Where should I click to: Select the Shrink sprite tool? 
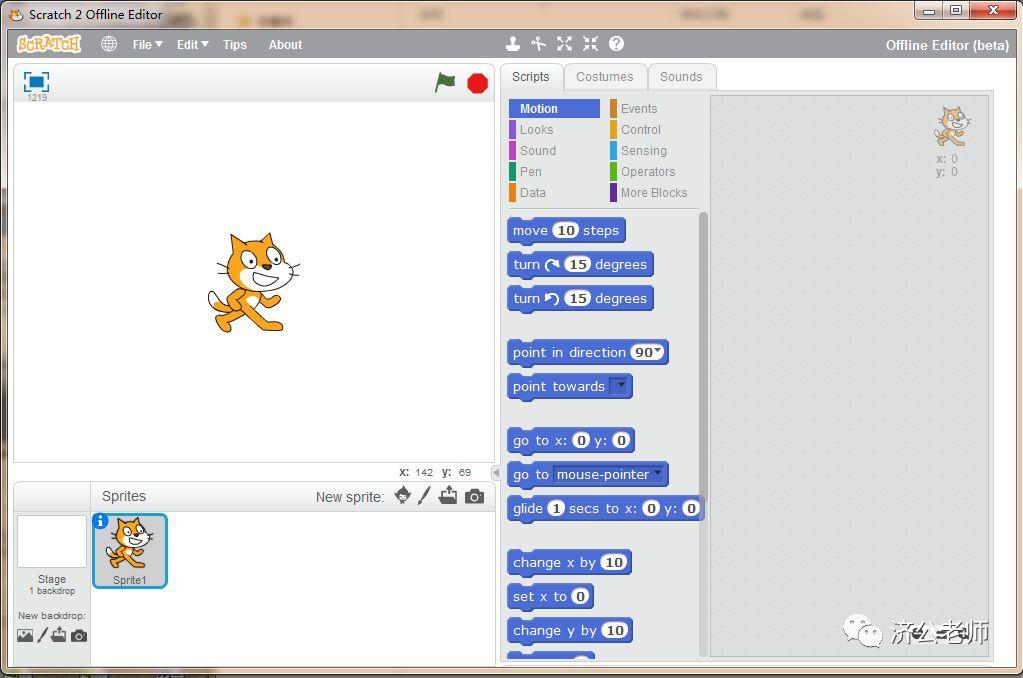coord(590,44)
